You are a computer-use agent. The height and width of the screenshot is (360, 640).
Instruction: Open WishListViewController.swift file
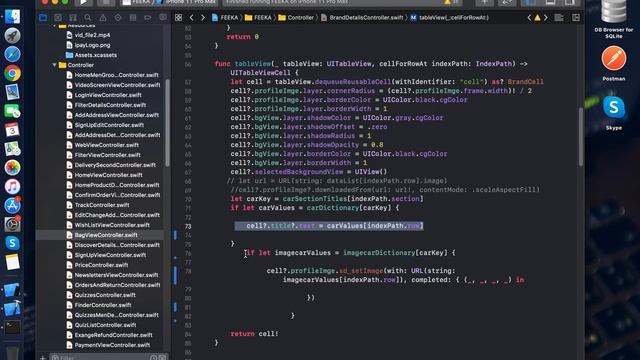click(x=112, y=225)
